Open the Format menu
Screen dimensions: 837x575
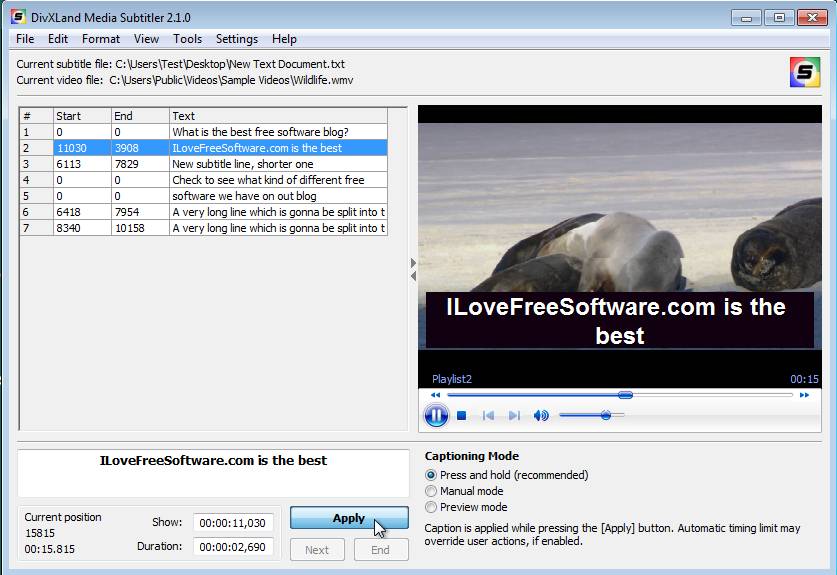pos(101,39)
